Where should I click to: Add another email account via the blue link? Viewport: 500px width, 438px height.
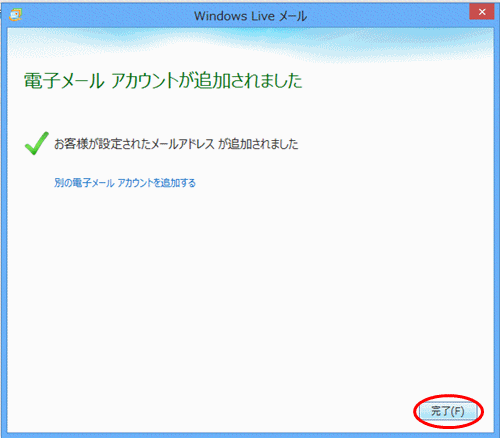point(125,183)
